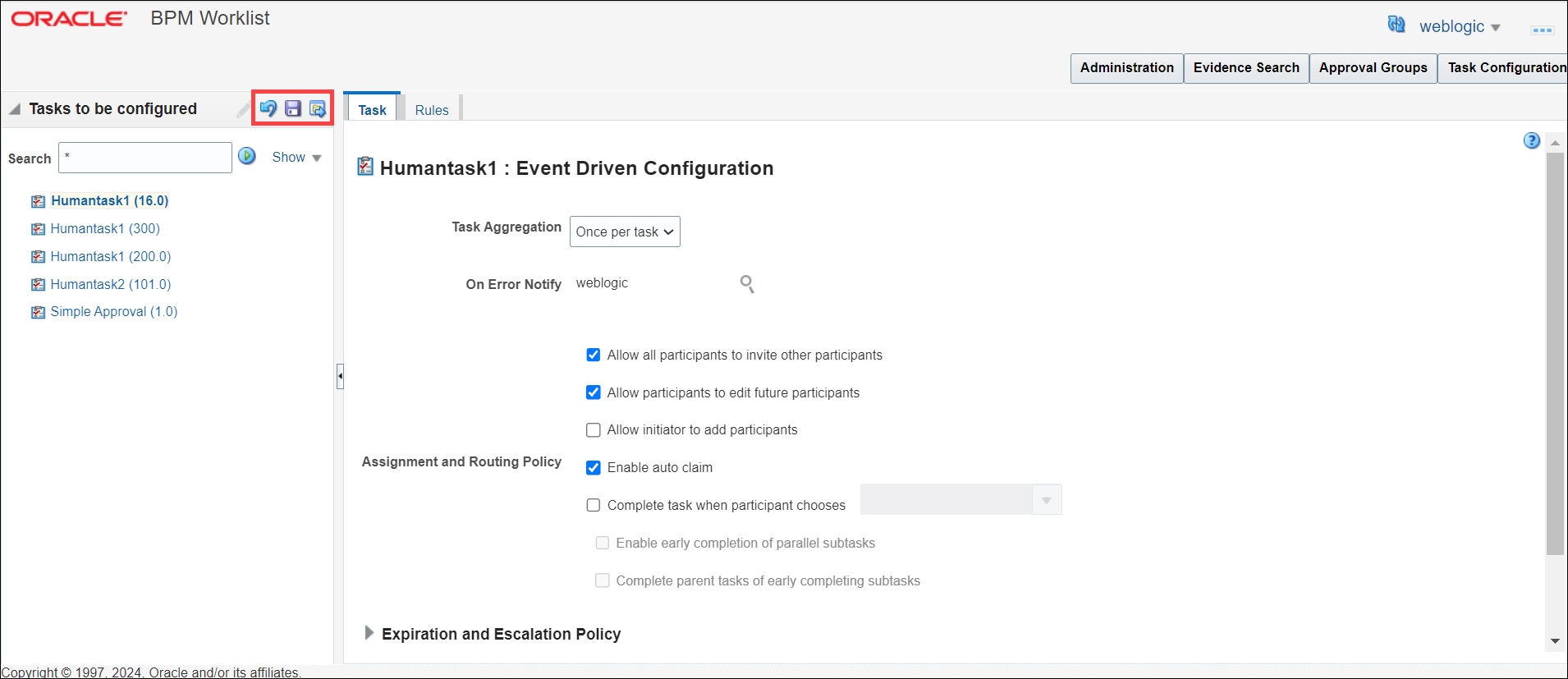Click the save floppy disk icon
The width and height of the screenshot is (1568, 679).
pyautogui.click(x=293, y=108)
